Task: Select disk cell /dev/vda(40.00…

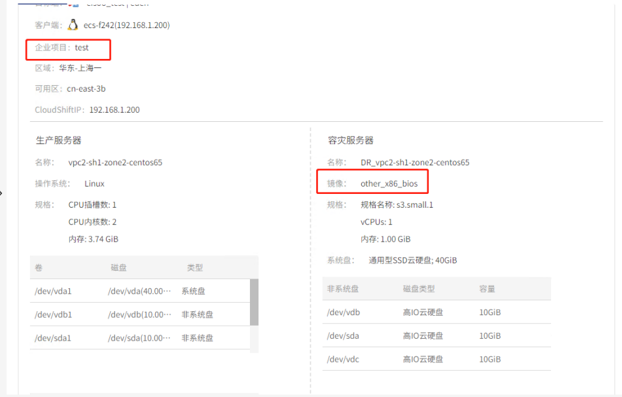Action: tap(139, 291)
